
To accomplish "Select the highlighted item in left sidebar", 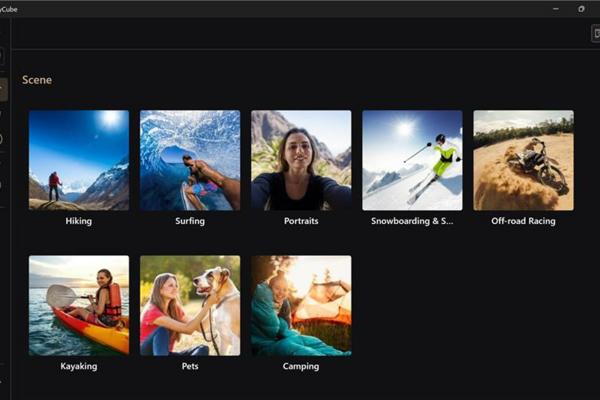I will (x=3, y=90).
